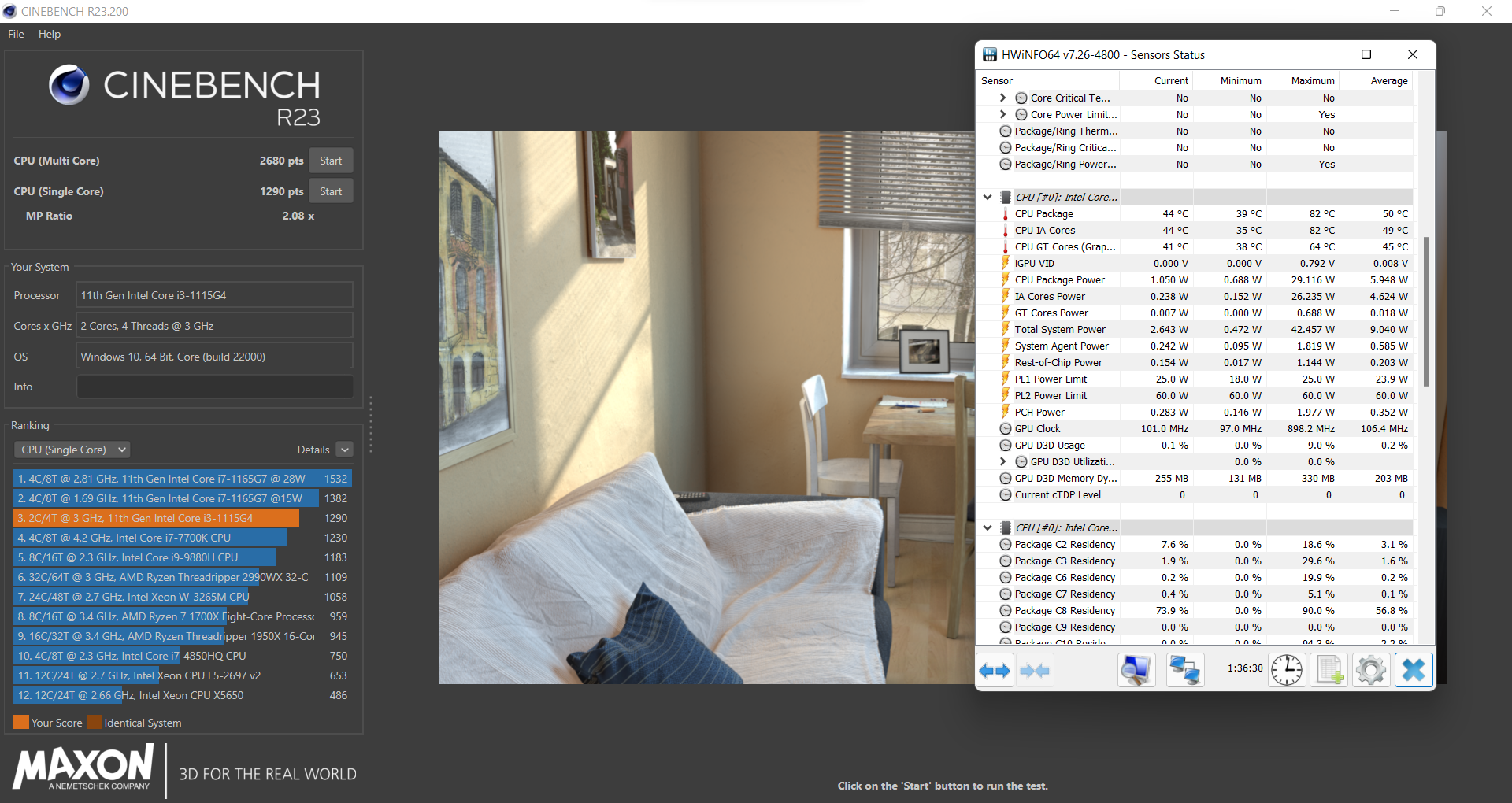Select the orange i3-1115G4 ranking entry
This screenshot has width=1512, height=803.
tap(183, 518)
